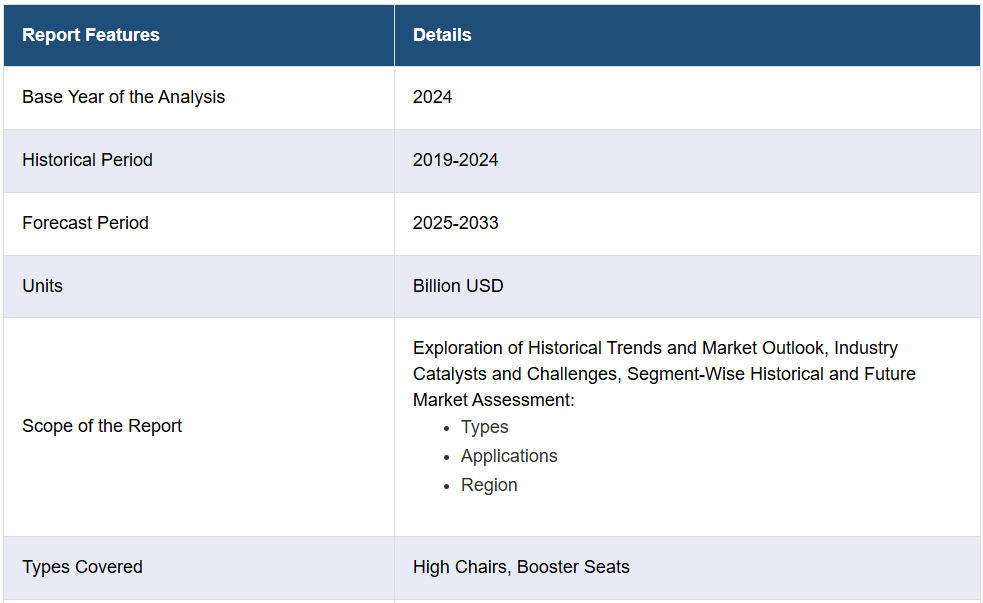Click the Details column header
This screenshot has height=603, width=983.
point(442,35)
